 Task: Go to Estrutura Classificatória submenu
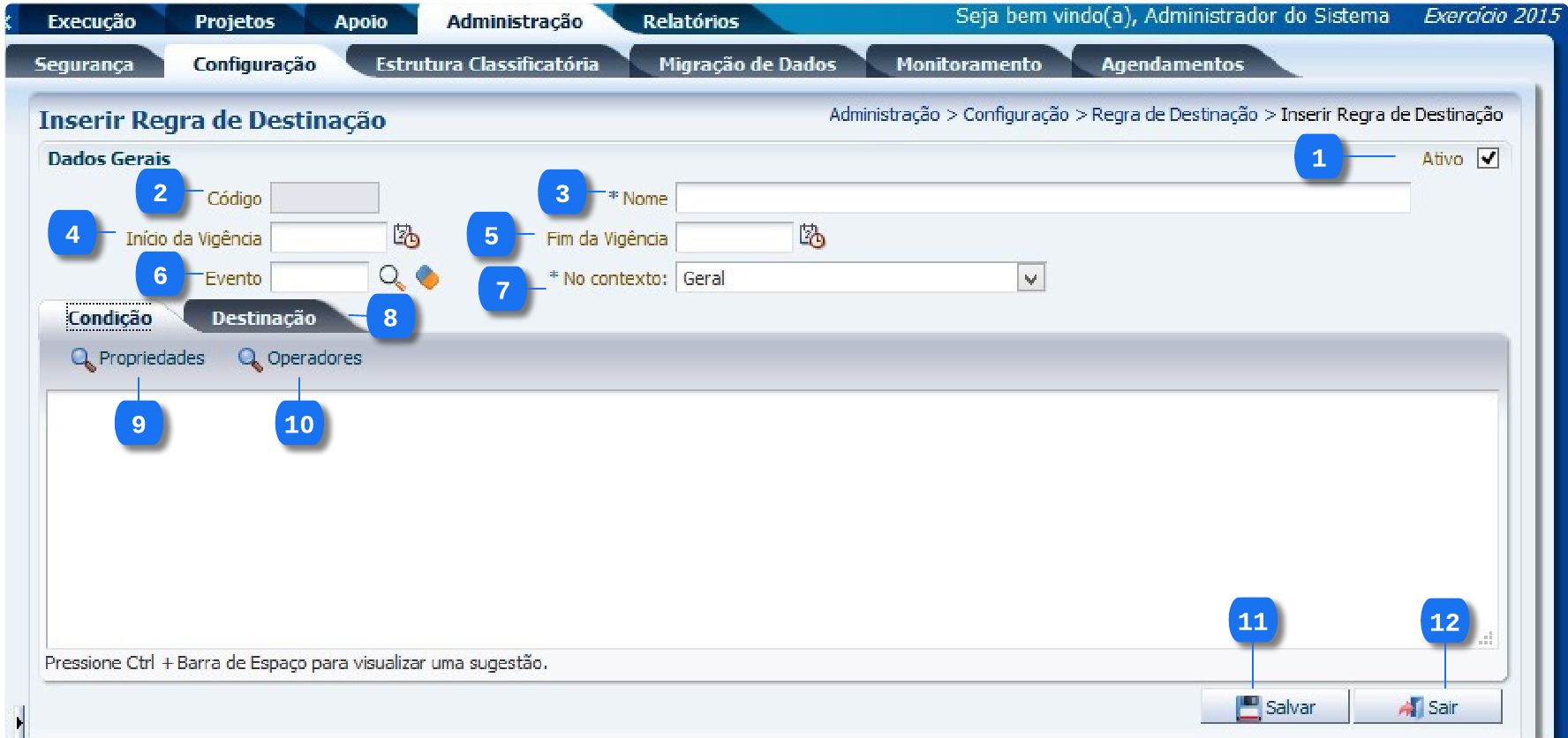[486, 64]
